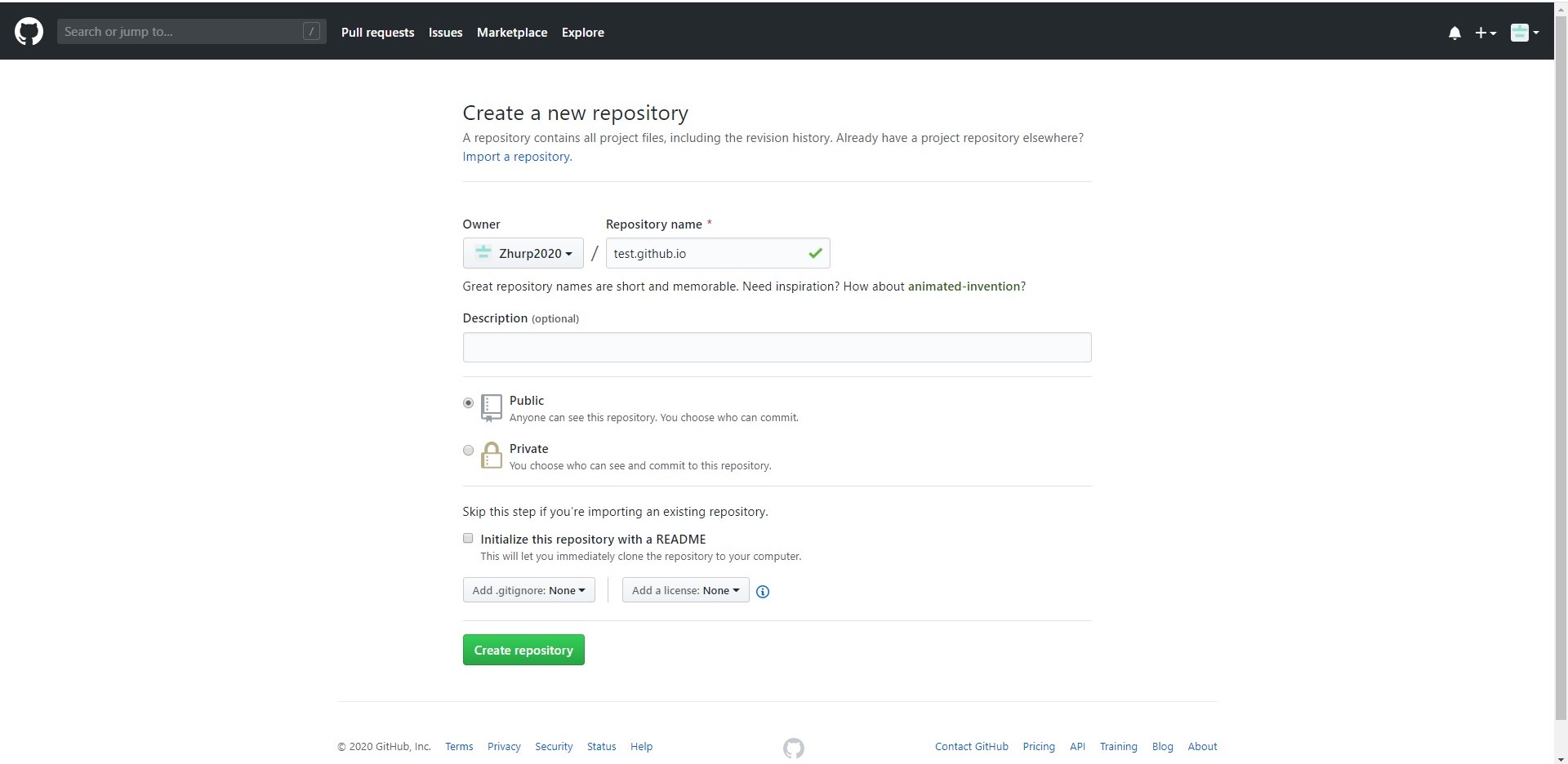Open the Security footer link
Screen dimensions: 1568x764
(x=554, y=747)
